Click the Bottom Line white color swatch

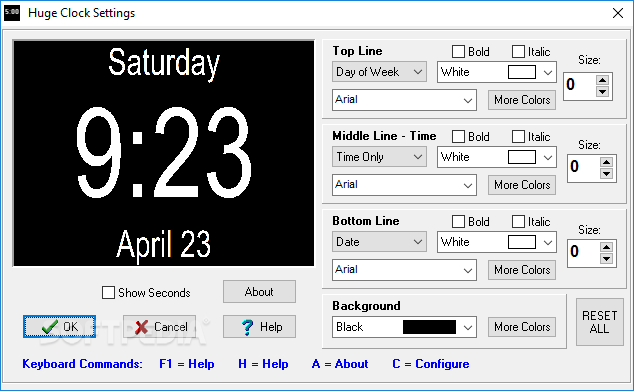(522, 242)
